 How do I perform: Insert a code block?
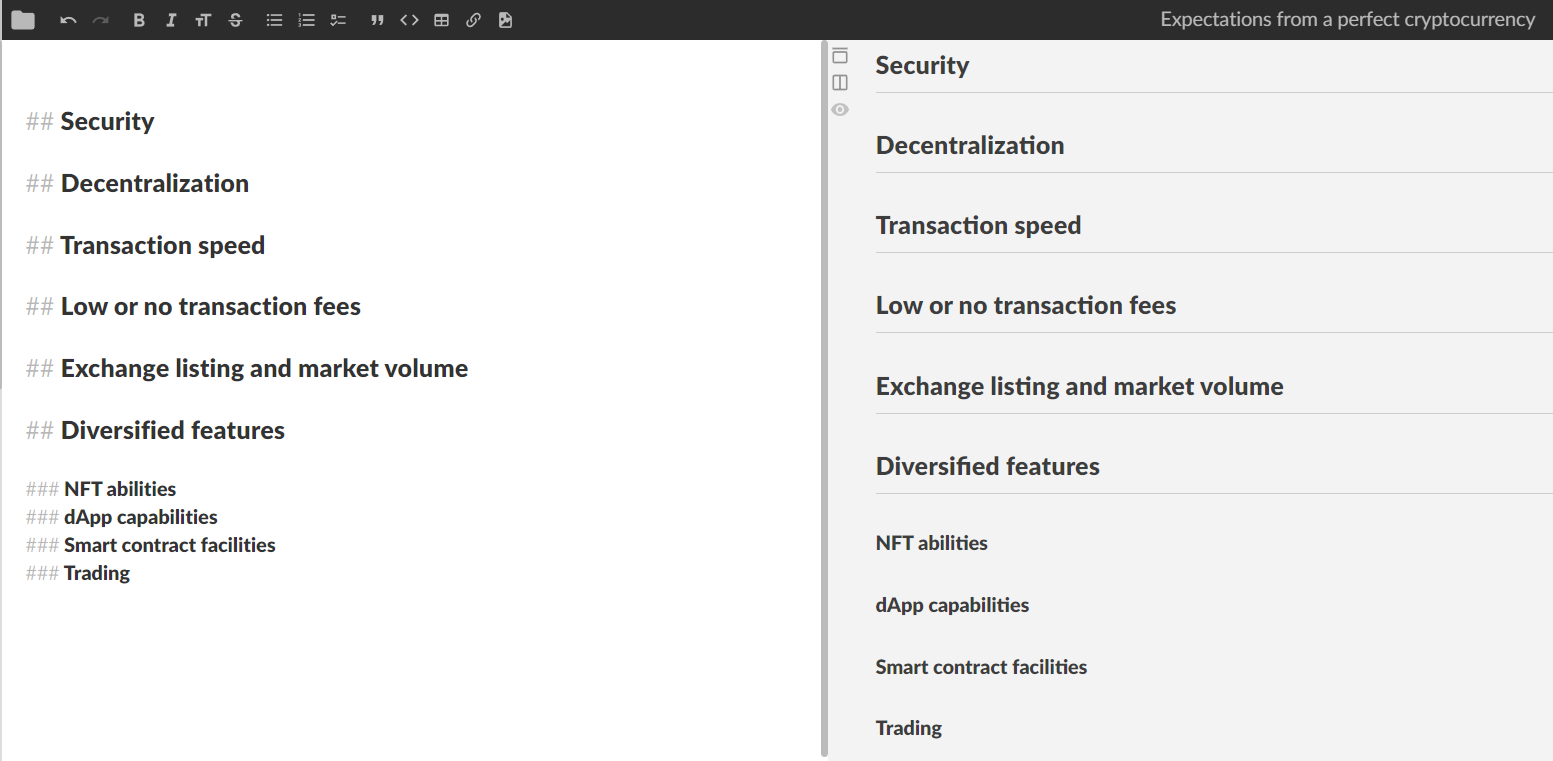tap(409, 20)
